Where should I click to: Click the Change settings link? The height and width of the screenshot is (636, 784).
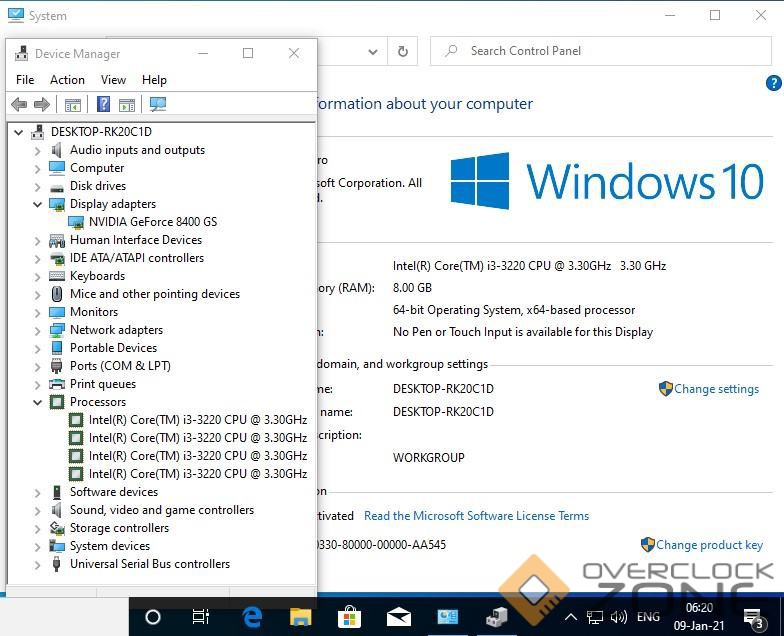(716, 389)
